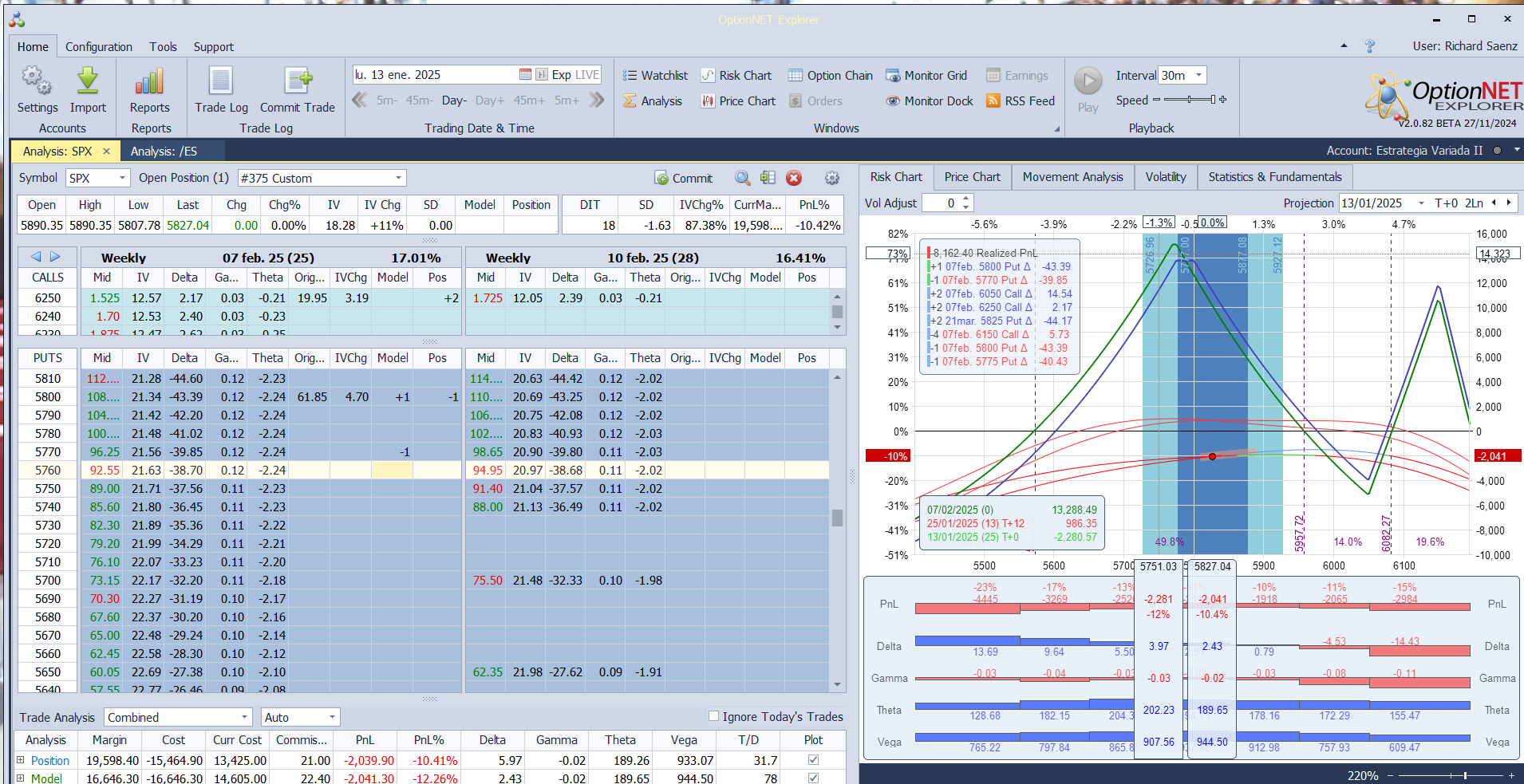This screenshot has height=784, width=1524.
Task: Open the Risk Chart window from ribbon
Action: [736, 76]
